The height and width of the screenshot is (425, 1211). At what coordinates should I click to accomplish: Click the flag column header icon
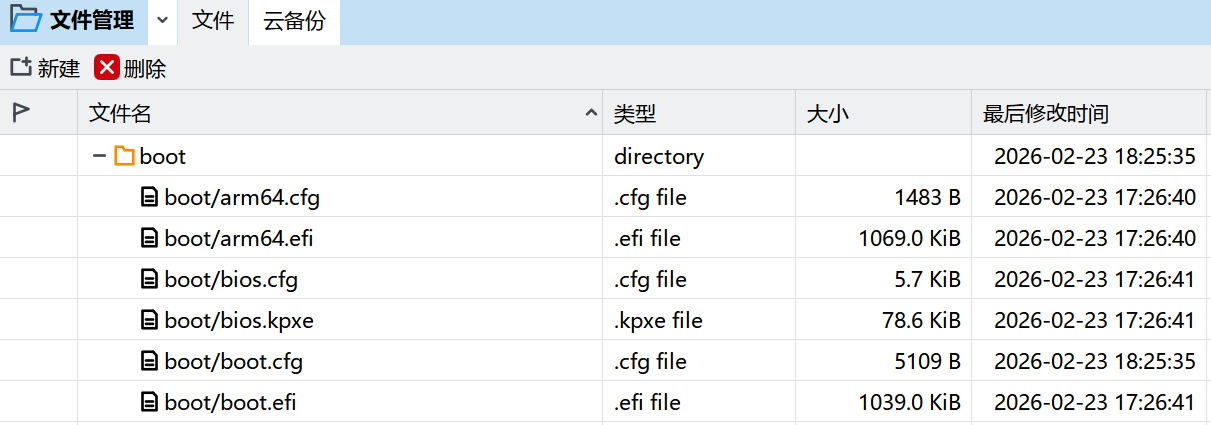21,112
